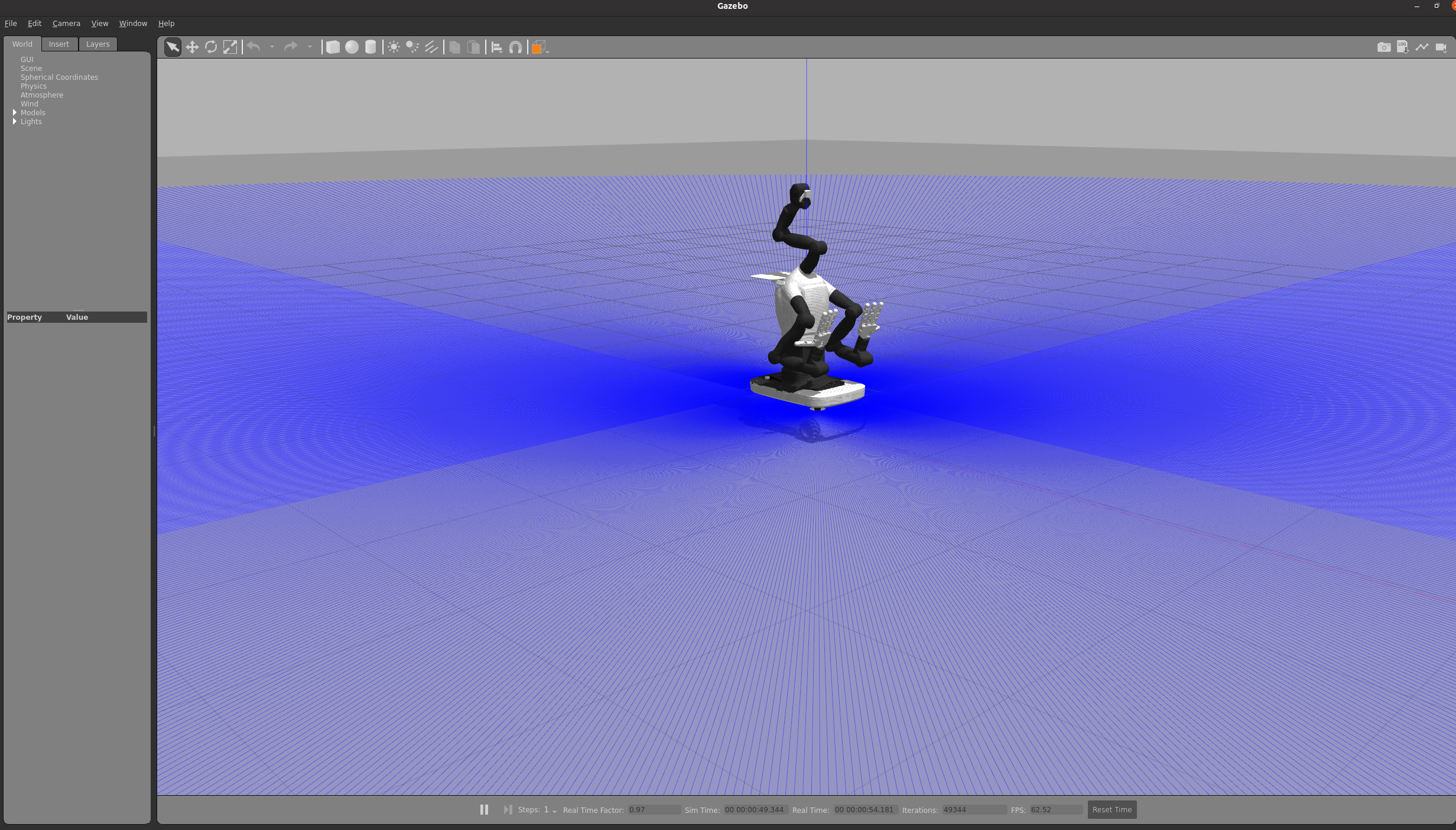1456x830 pixels.
Task: Toggle the snap magnet tool
Action: tap(515, 47)
